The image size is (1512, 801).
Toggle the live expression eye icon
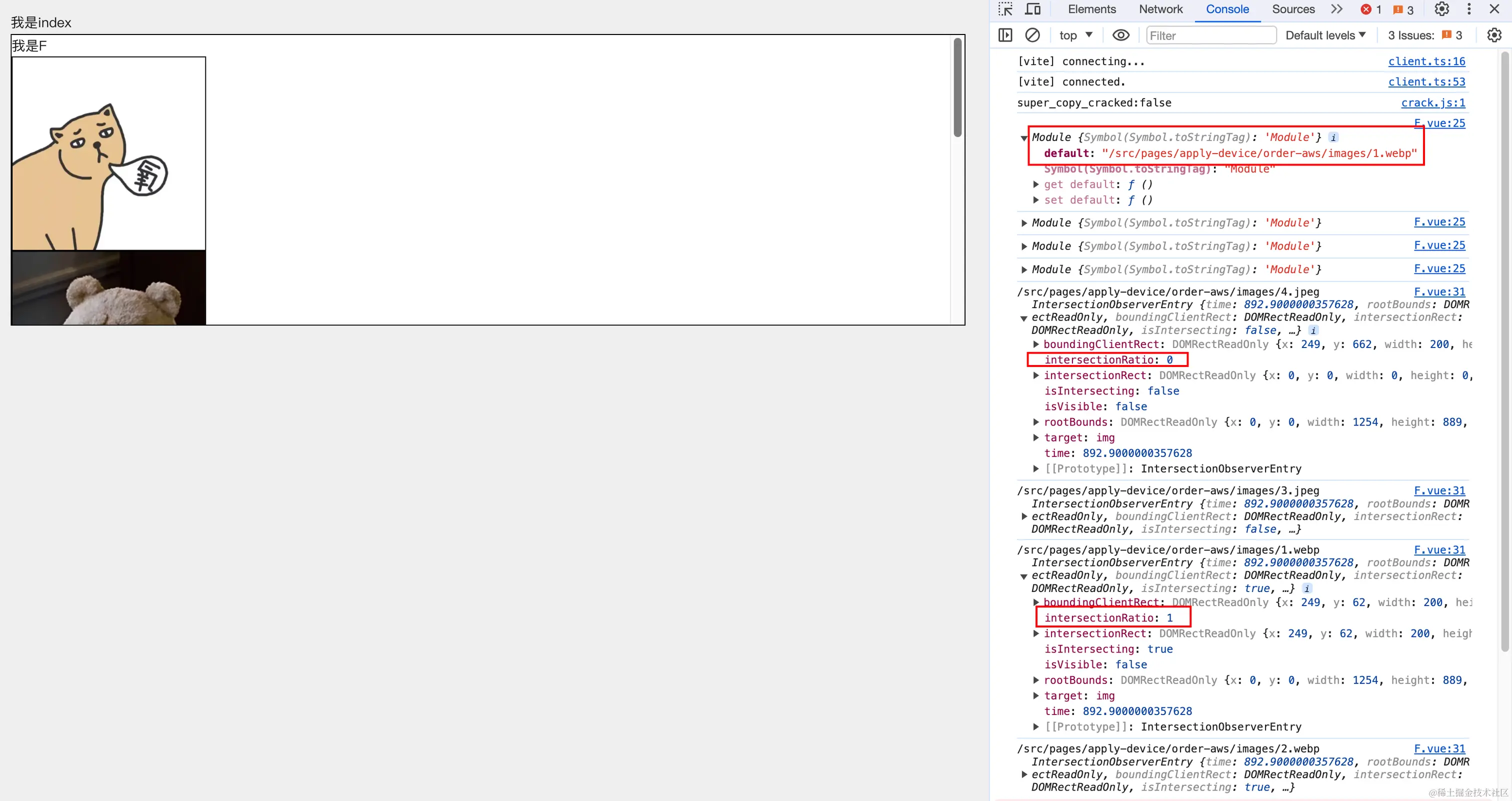[x=1120, y=35]
